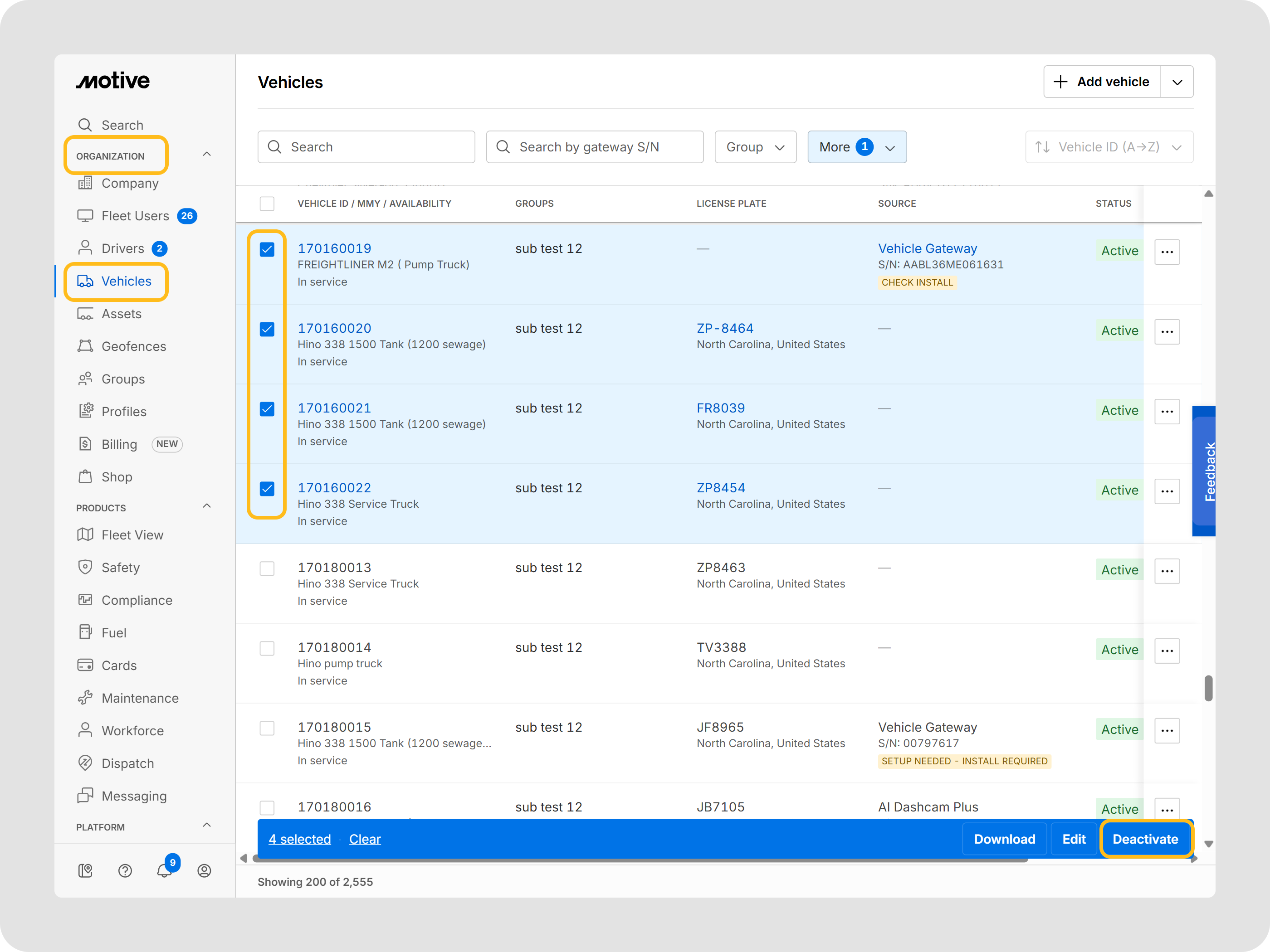Screen dimensions: 1270x952
Task: Go to Drivers in sidebar
Action: click(x=122, y=248)
